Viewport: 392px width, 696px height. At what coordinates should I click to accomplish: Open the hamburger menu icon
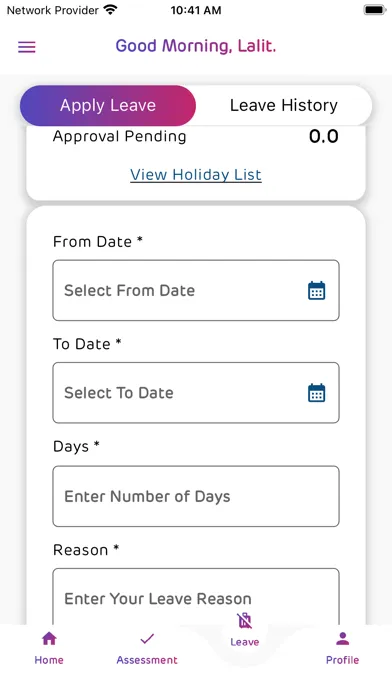pyautogui.click(x=27, y=47)
